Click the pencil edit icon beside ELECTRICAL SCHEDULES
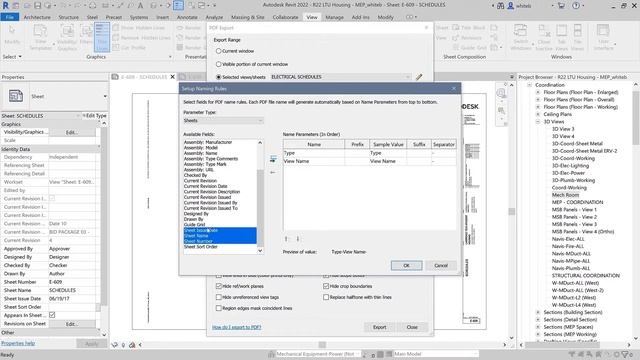This screenshot has width=640, height=360. click(419, 77)
